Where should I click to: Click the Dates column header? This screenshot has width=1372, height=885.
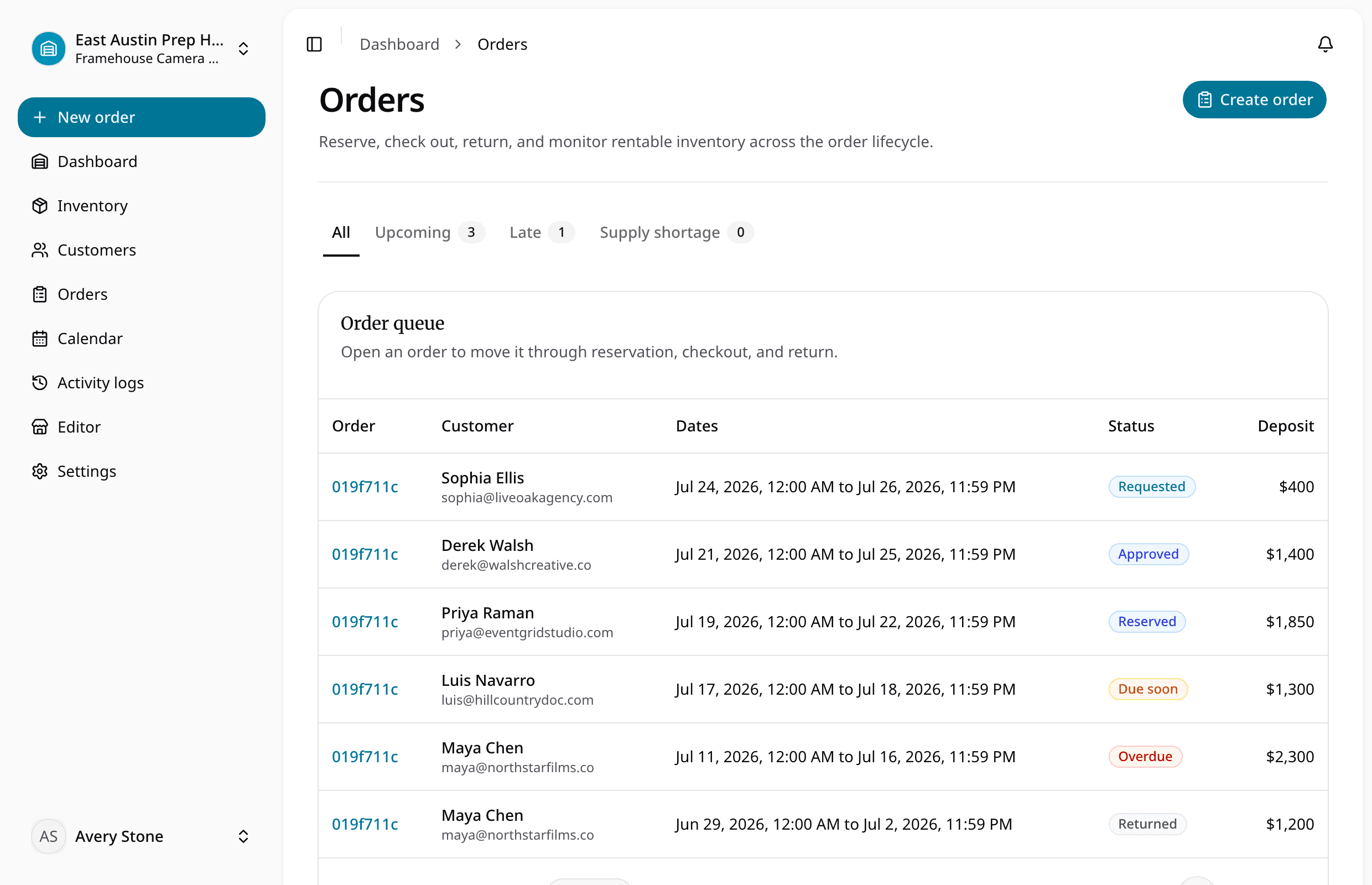[x=697, y=426]
